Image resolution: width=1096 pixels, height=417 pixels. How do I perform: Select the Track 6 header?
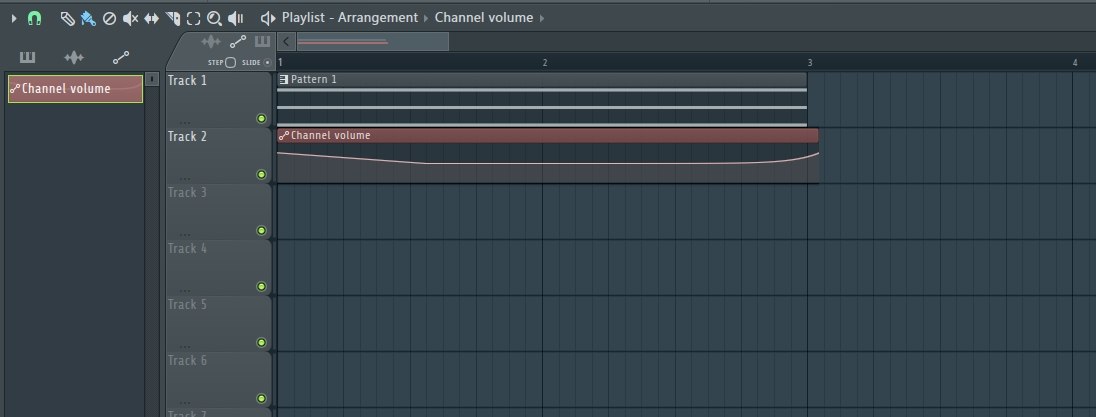click(x=218, y=379)
